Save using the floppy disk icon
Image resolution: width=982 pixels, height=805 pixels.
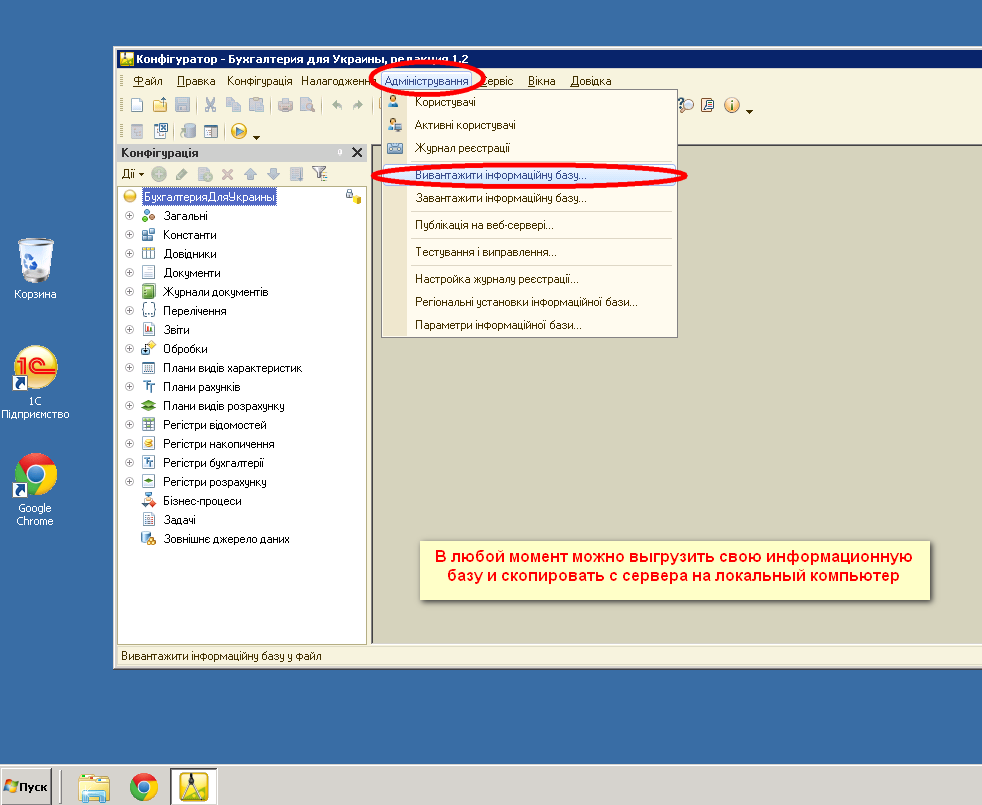[182, 105]
